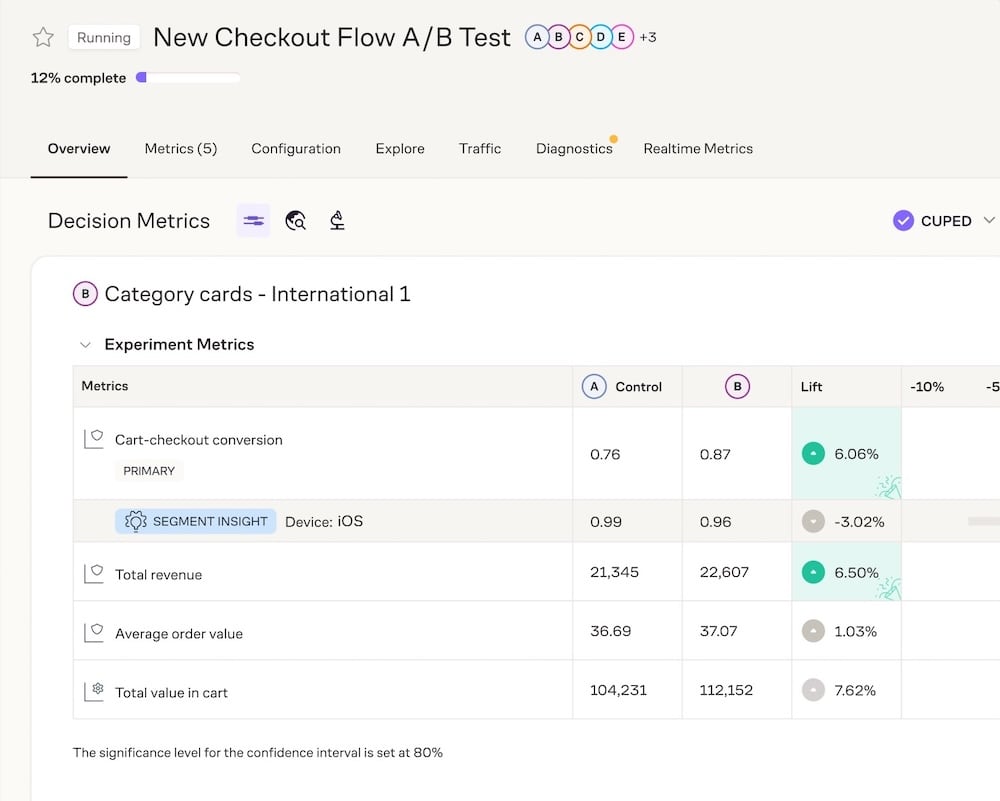The height and width of the screenshot is (801, 1000).
Task: Toggle the CUPED checkmark
Action: (x=903, y=221)
